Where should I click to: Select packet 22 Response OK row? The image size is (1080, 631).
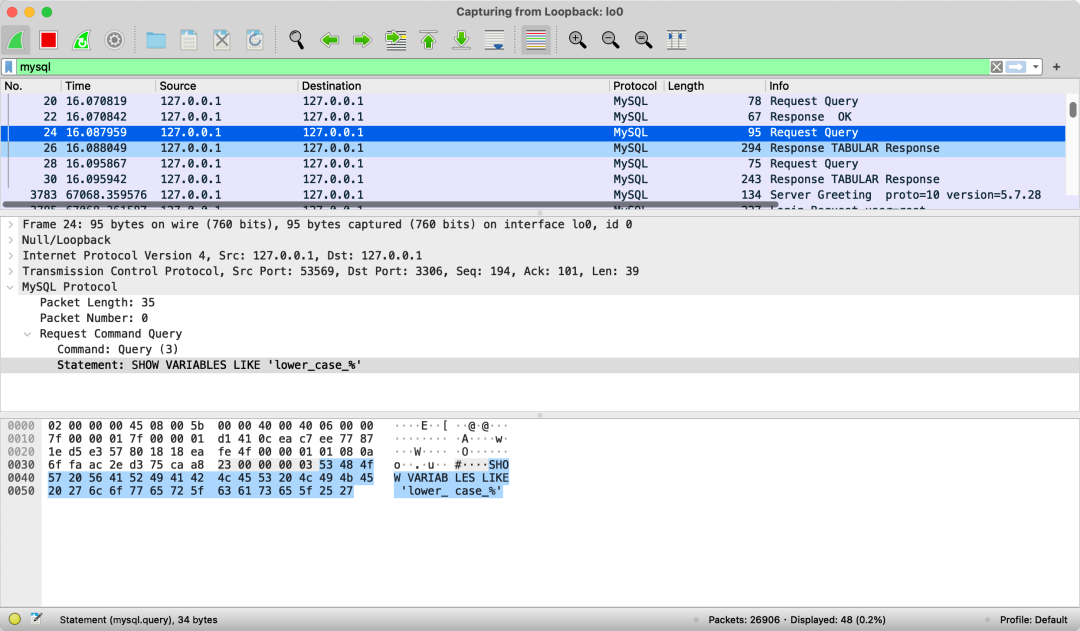[x=533, y=117]
